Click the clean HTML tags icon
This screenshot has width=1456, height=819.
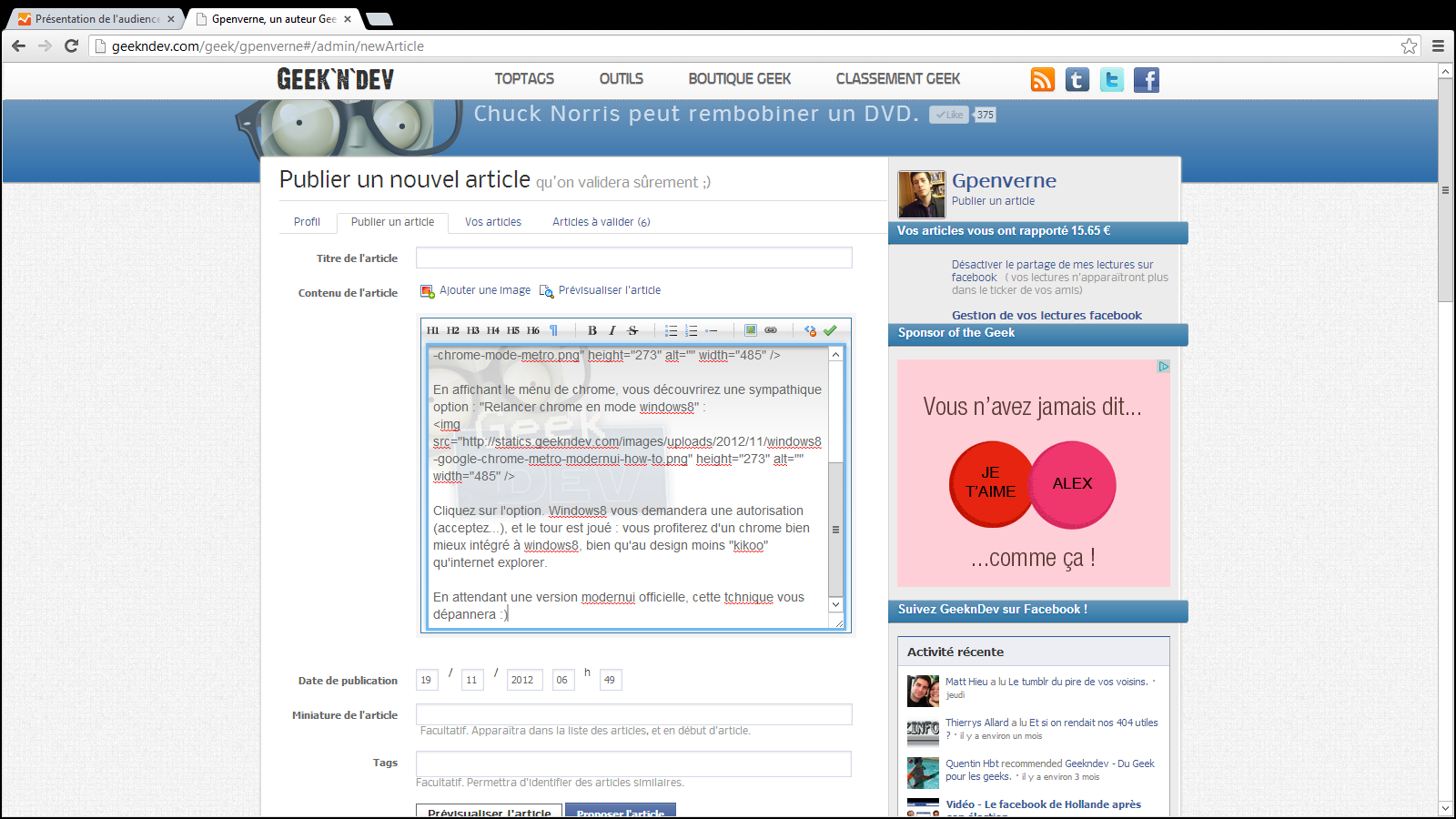[810, 330]
